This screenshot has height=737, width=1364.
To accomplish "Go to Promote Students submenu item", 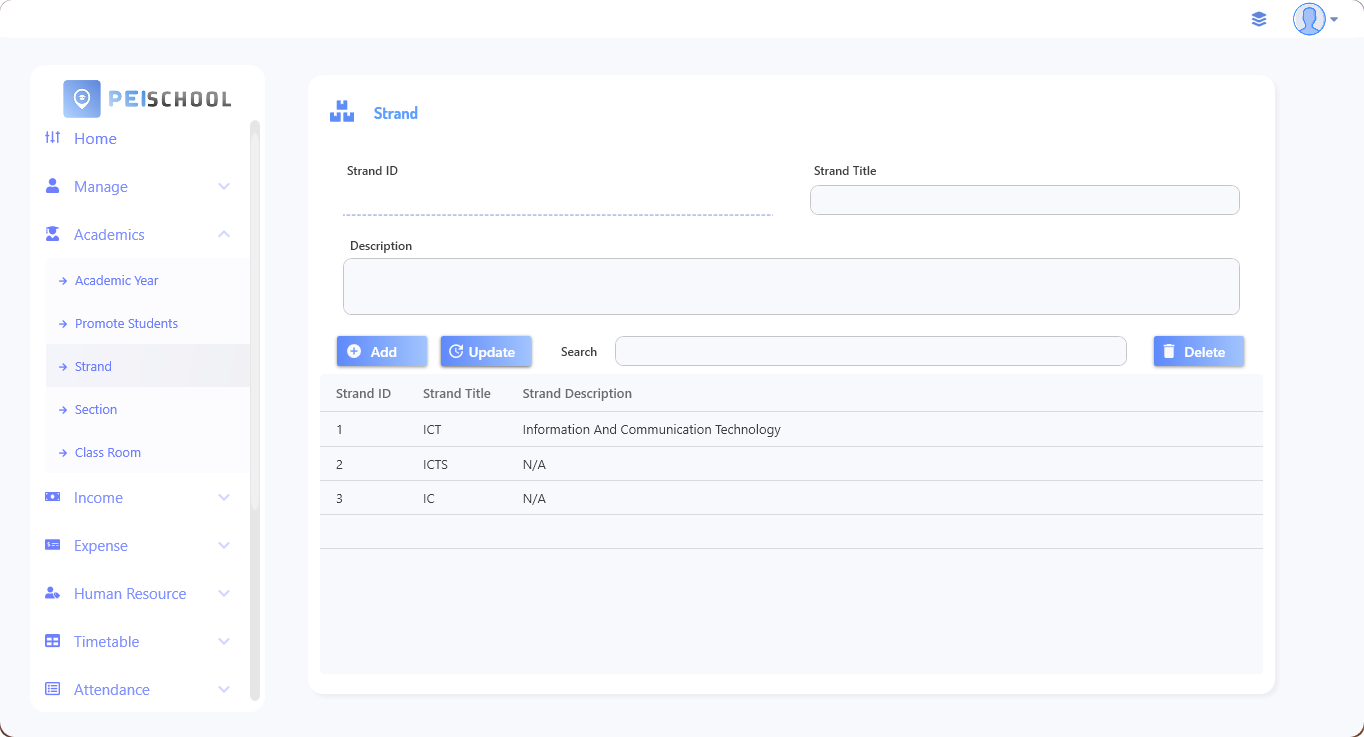I will (126, 324).
